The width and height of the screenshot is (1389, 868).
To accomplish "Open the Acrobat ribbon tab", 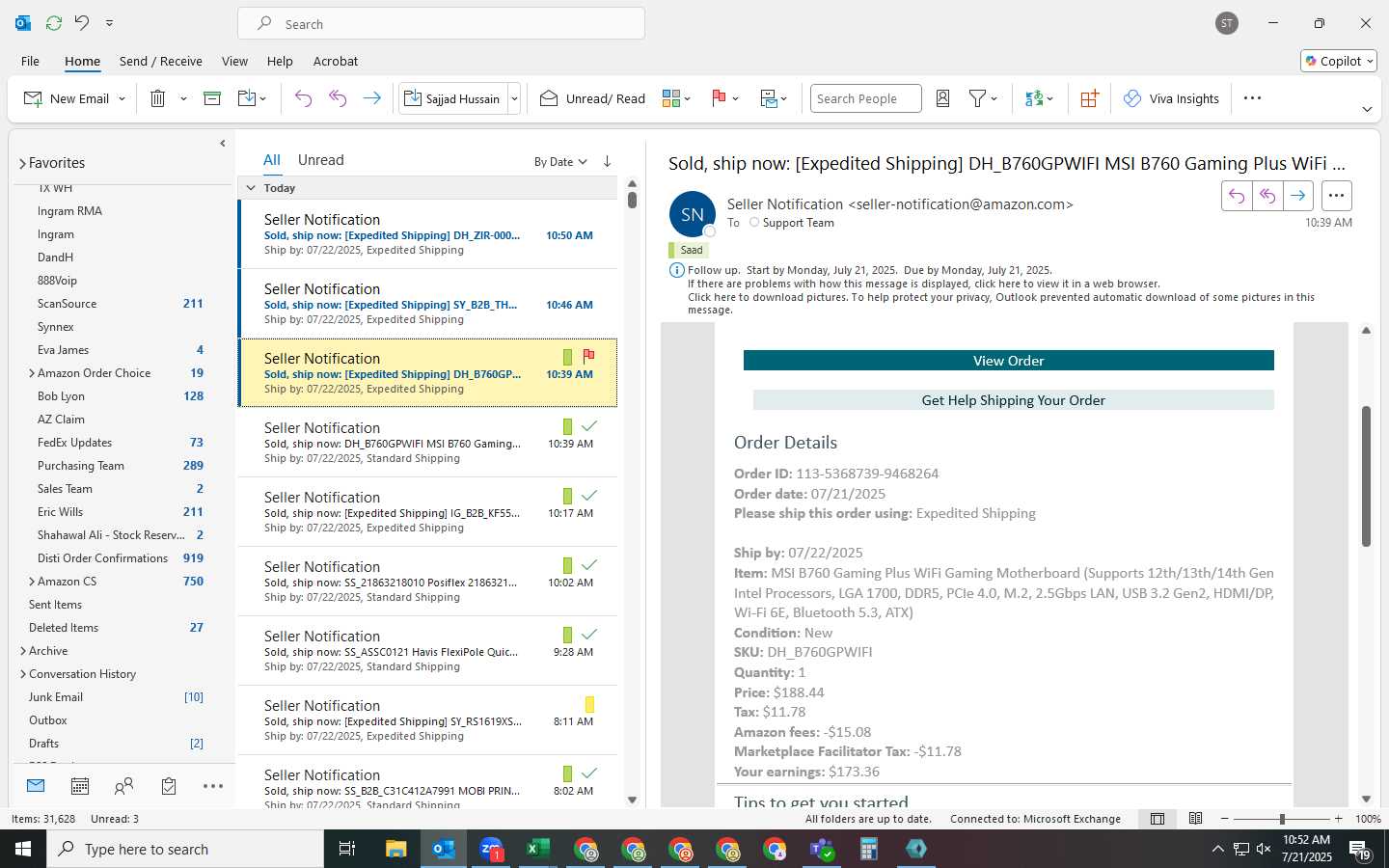I will [336, 61].
